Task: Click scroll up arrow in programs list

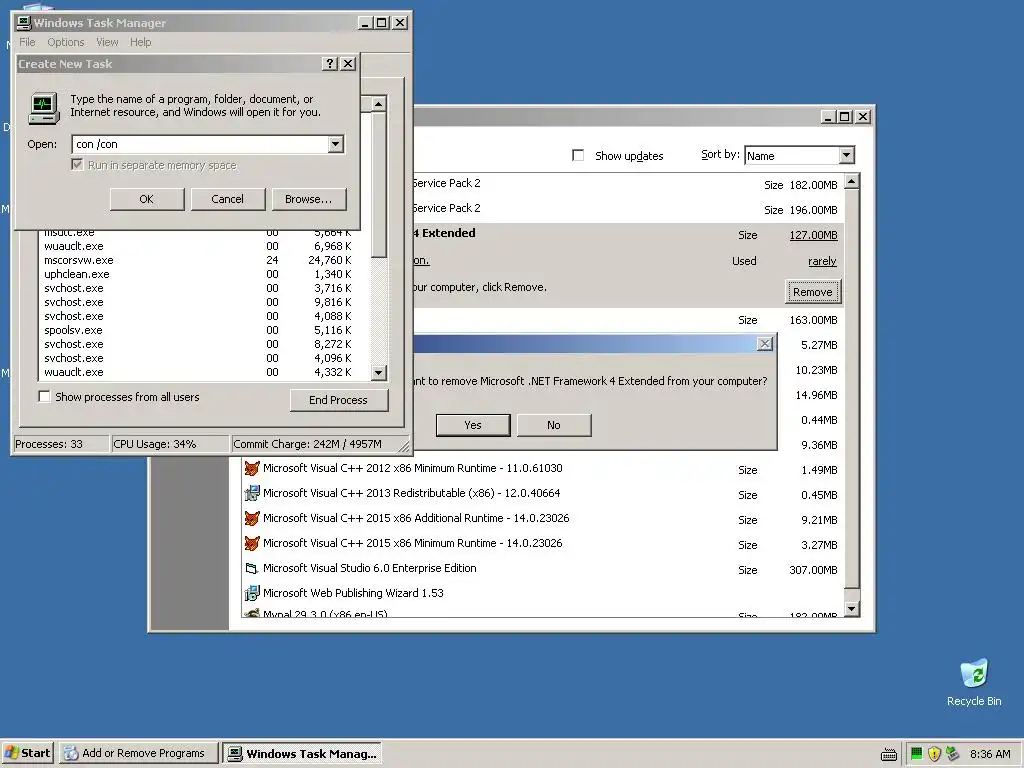Action: 852,182
